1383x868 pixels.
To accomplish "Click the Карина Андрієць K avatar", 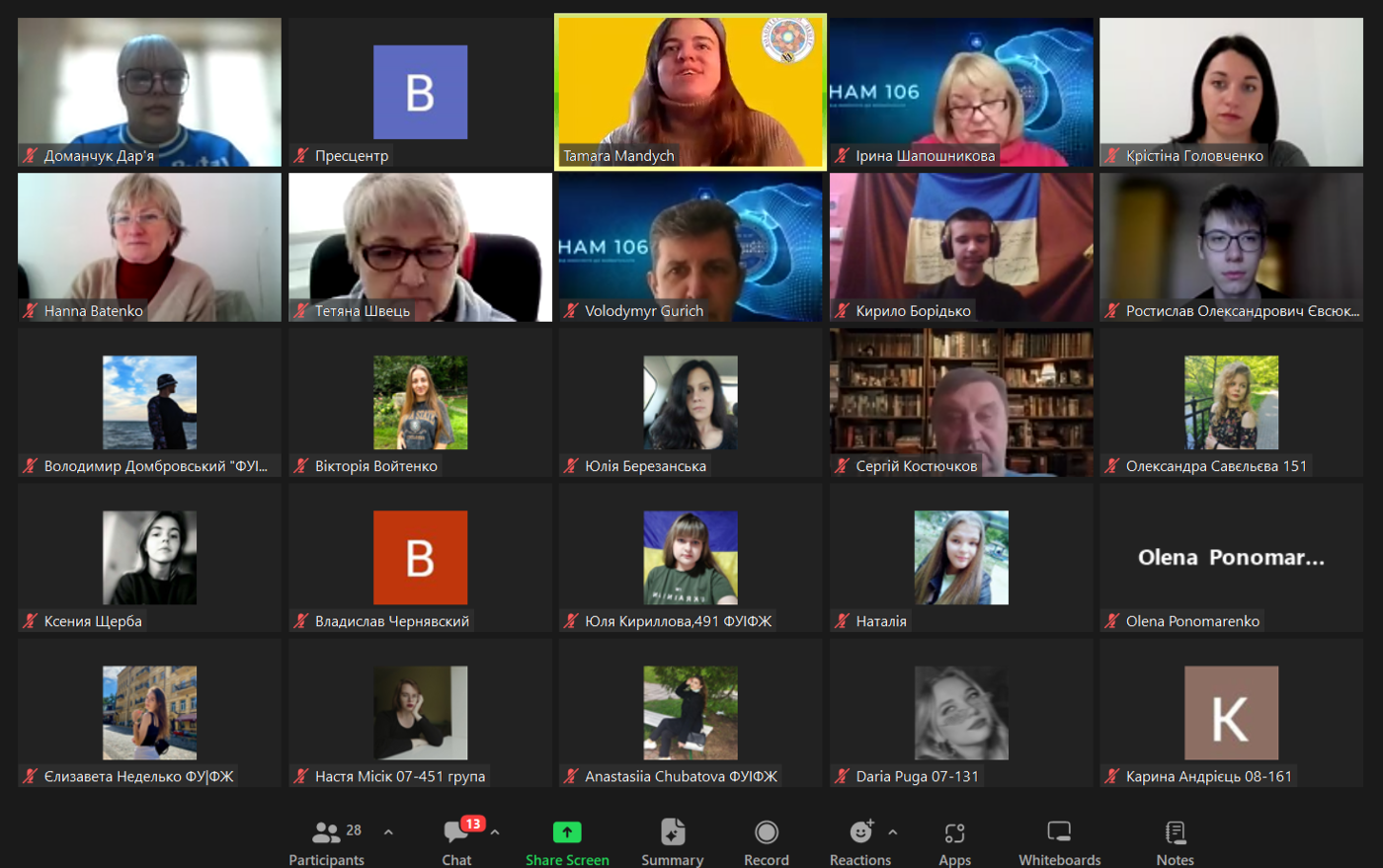I will pos(1231,713).
